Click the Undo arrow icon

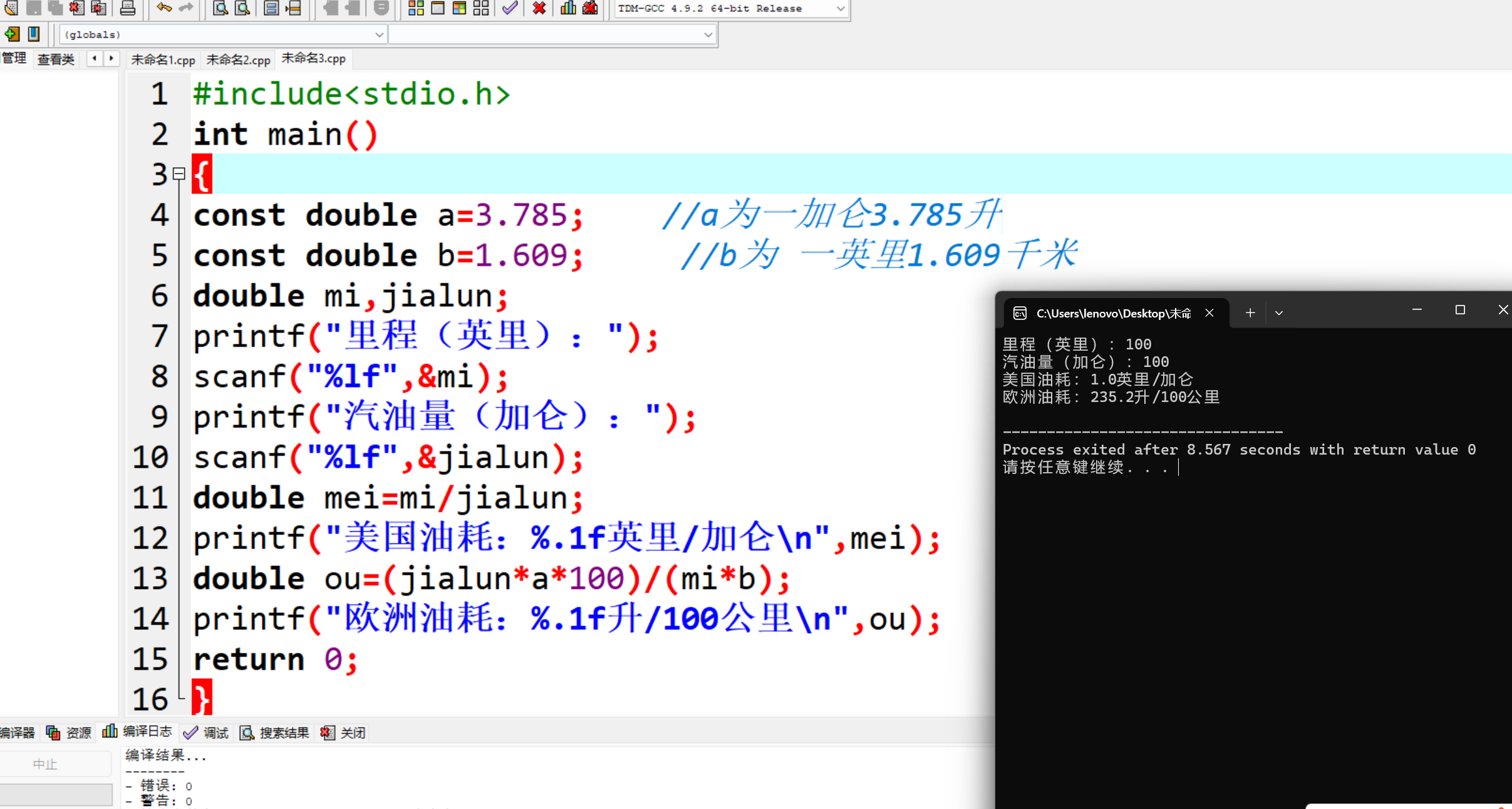coord(164,8)
